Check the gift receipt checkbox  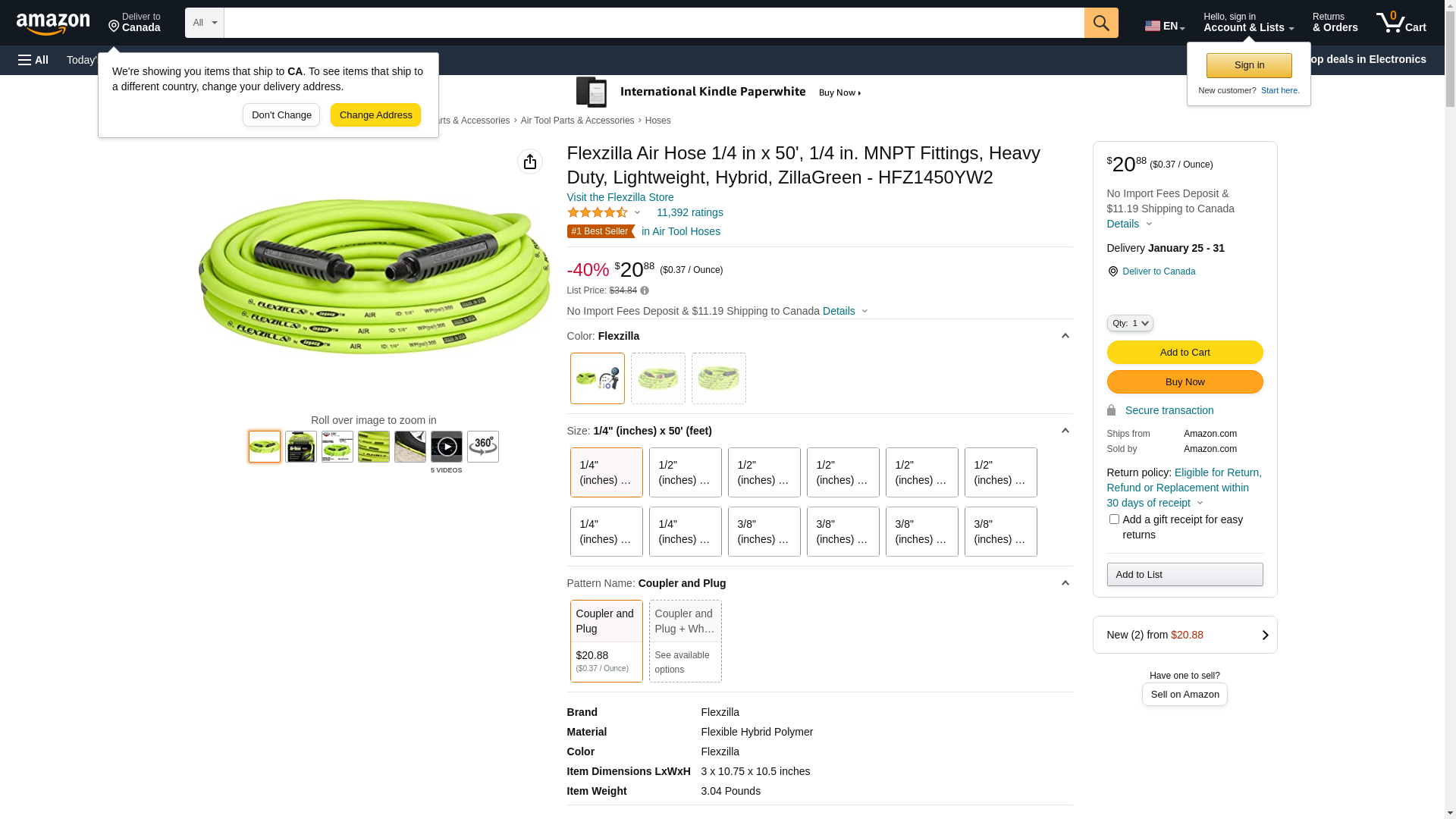(1114, 519)
